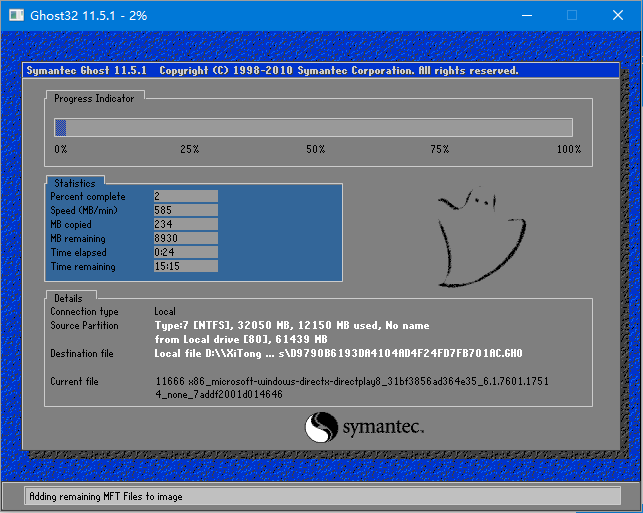Minimize the Ghost32 window
The width and height of the screenshot is (643, 513).
[524, 15]
